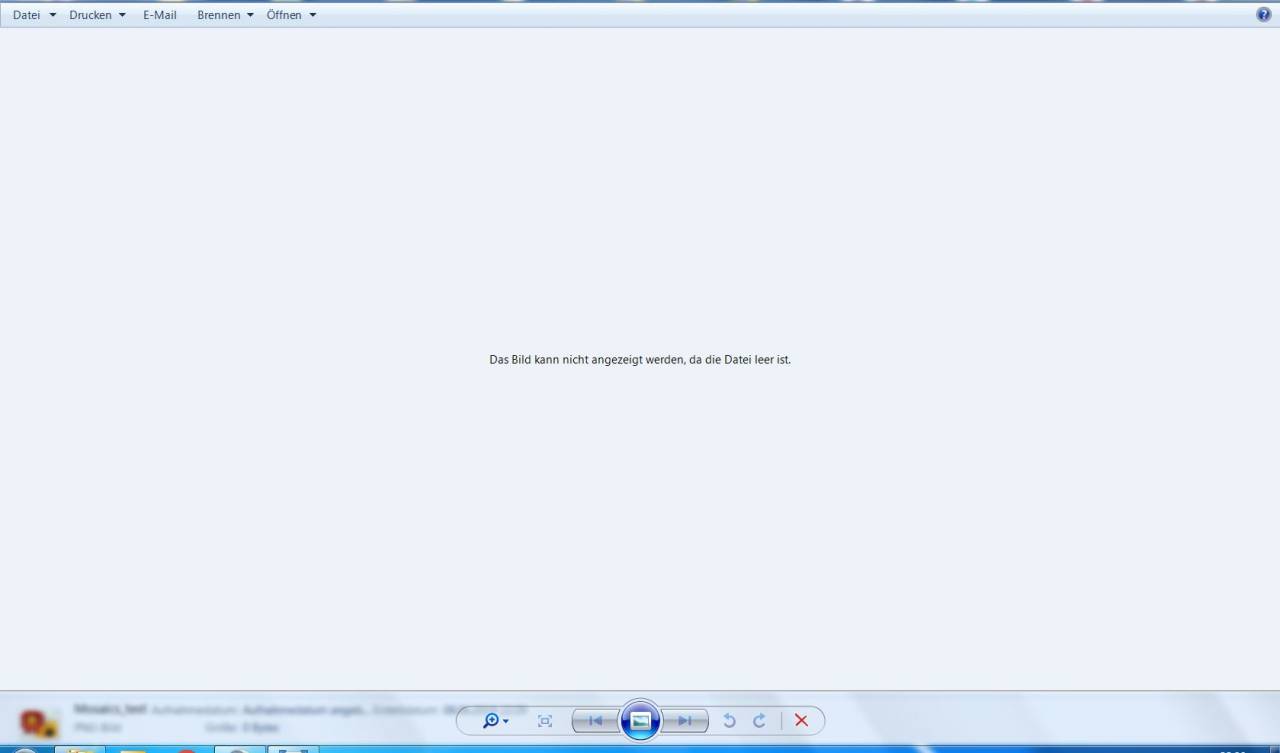Open the Öffnen dropdown menu

point(291,15)
